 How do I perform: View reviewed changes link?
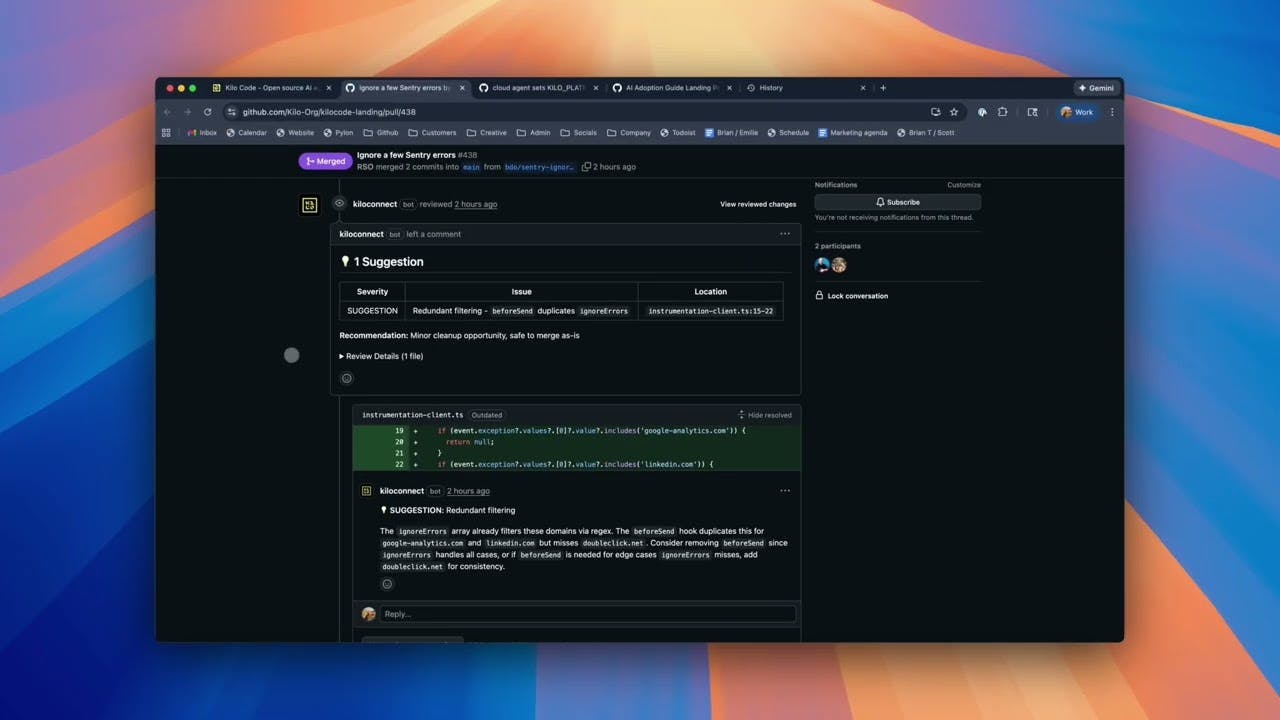758,204
